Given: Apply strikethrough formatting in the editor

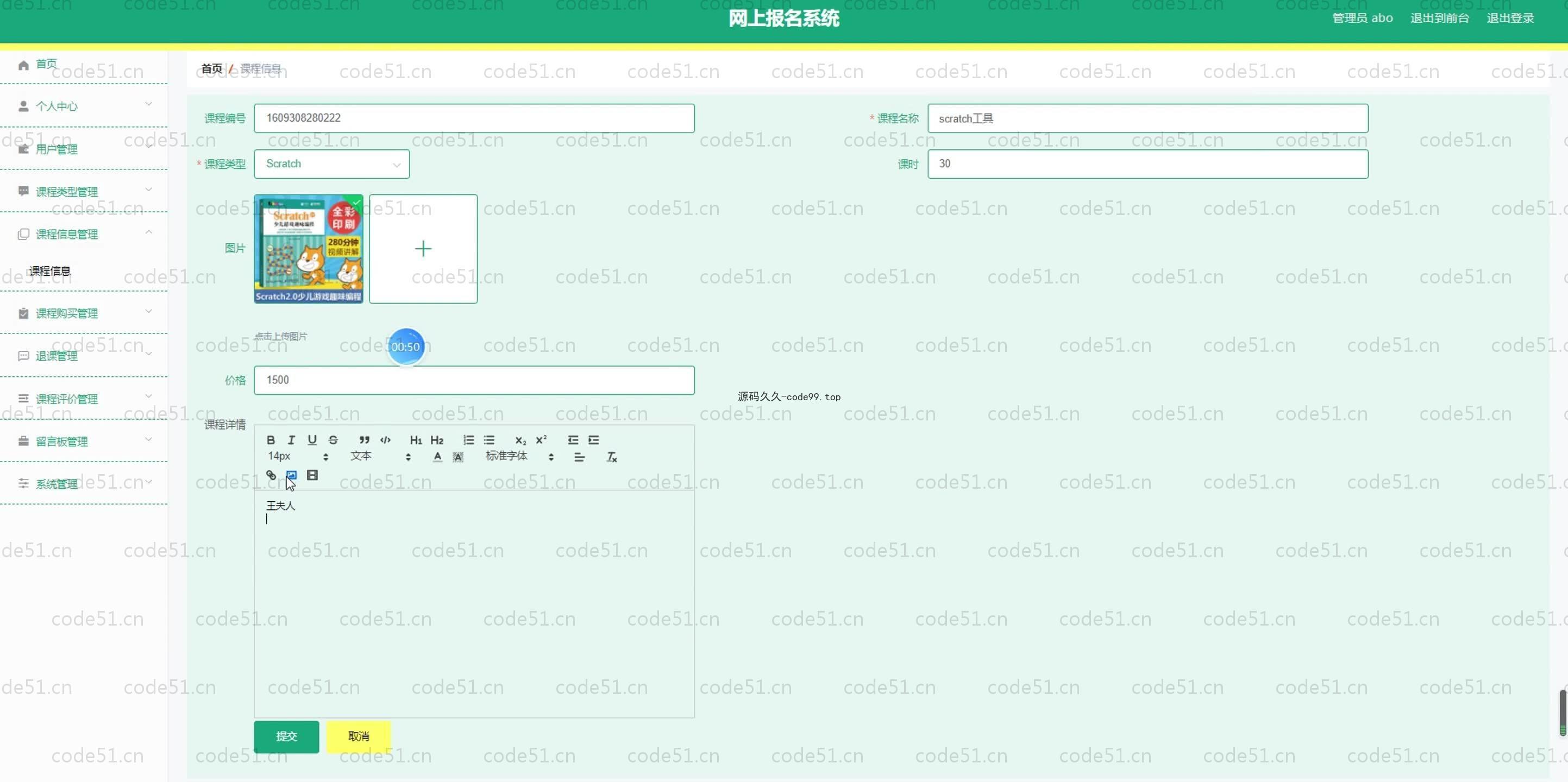Looking at the screenshot, I should coord(333,440).
